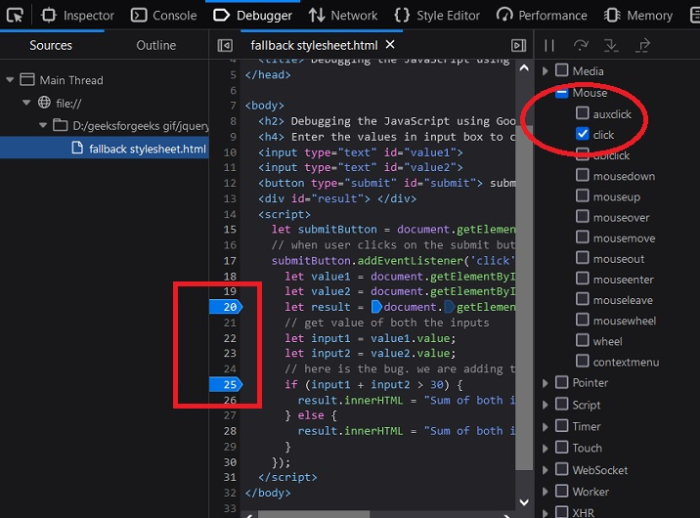Expand the Script event category
700x518 pixels.
pos(545,405)
